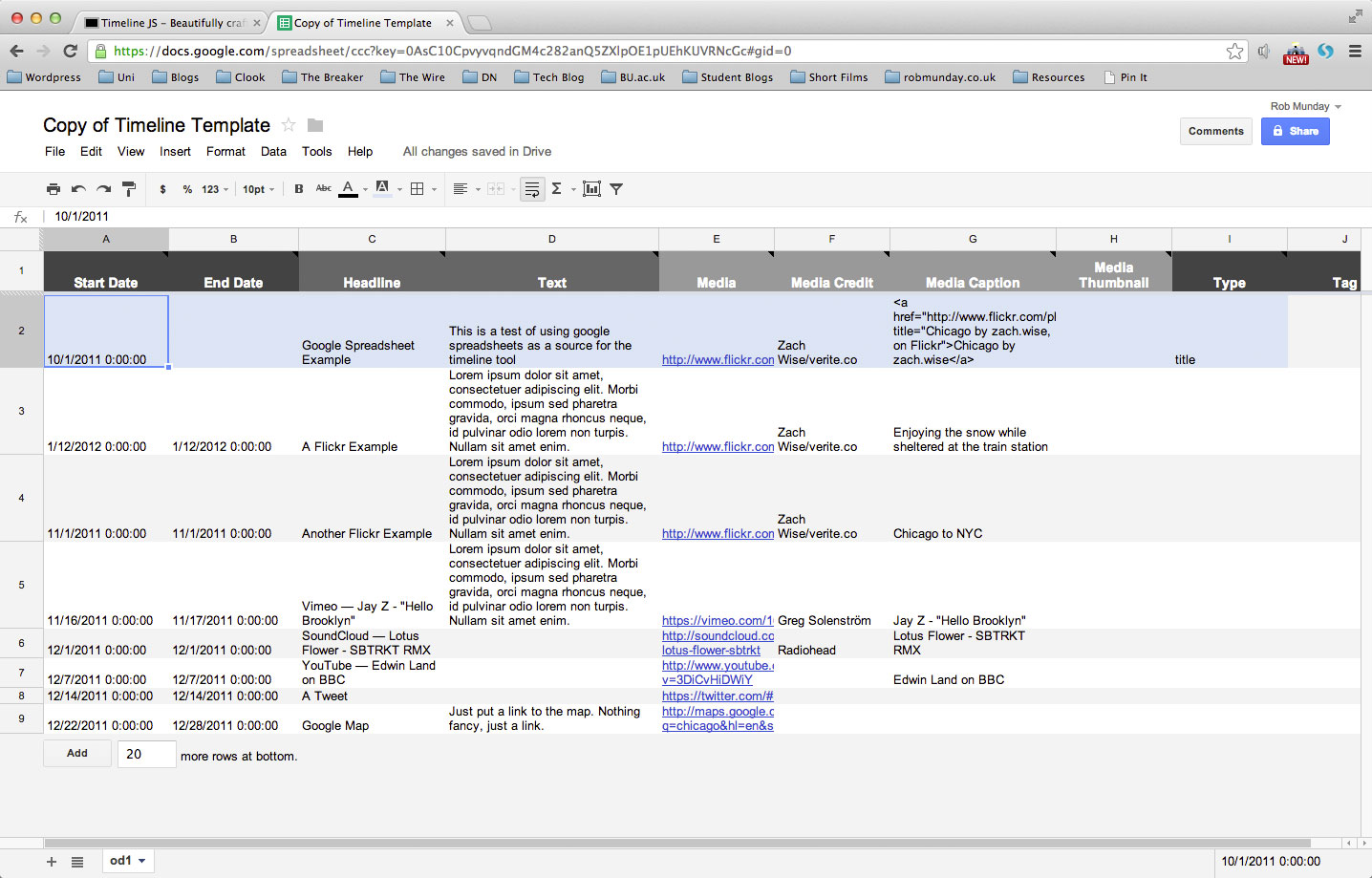Open Chrome menu hamburger icon
1372x878 pixels.
(x=1355, y=51)
